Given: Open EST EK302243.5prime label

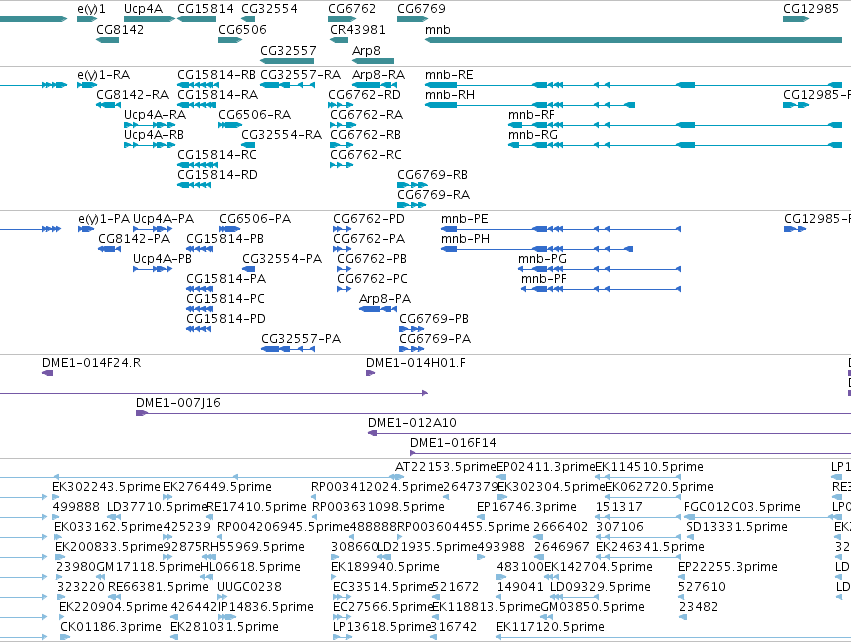Looking at the screenshot, I should point(106,487).
